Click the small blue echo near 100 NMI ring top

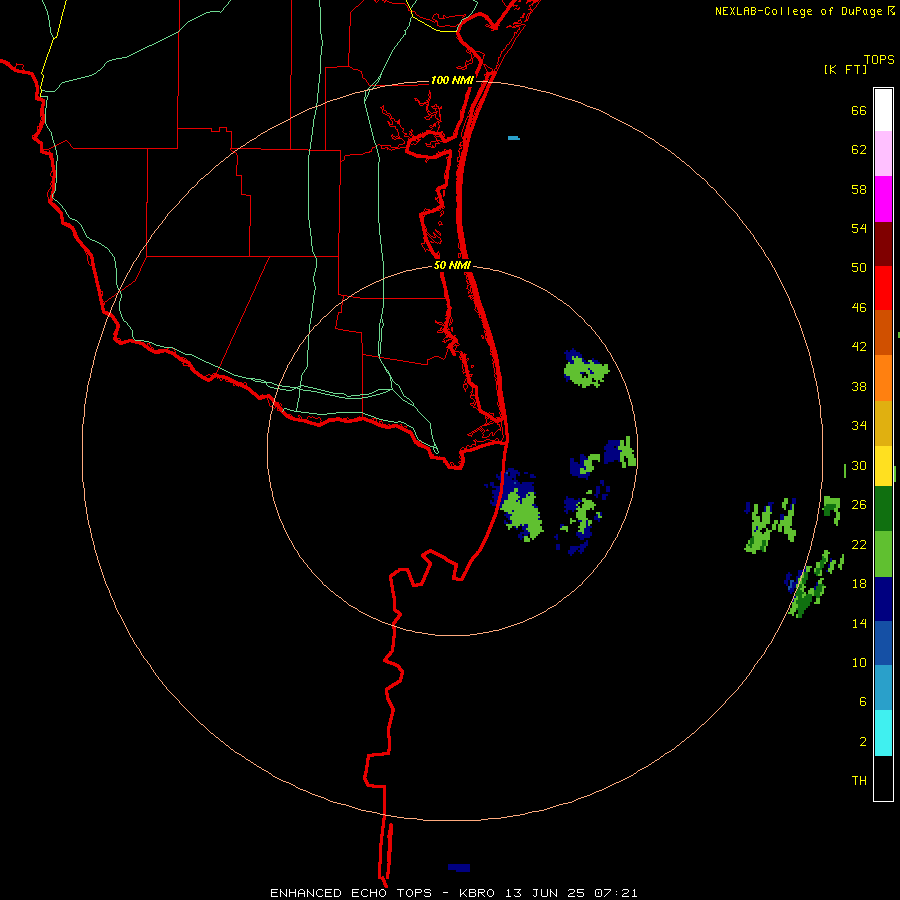coord(514,138)
